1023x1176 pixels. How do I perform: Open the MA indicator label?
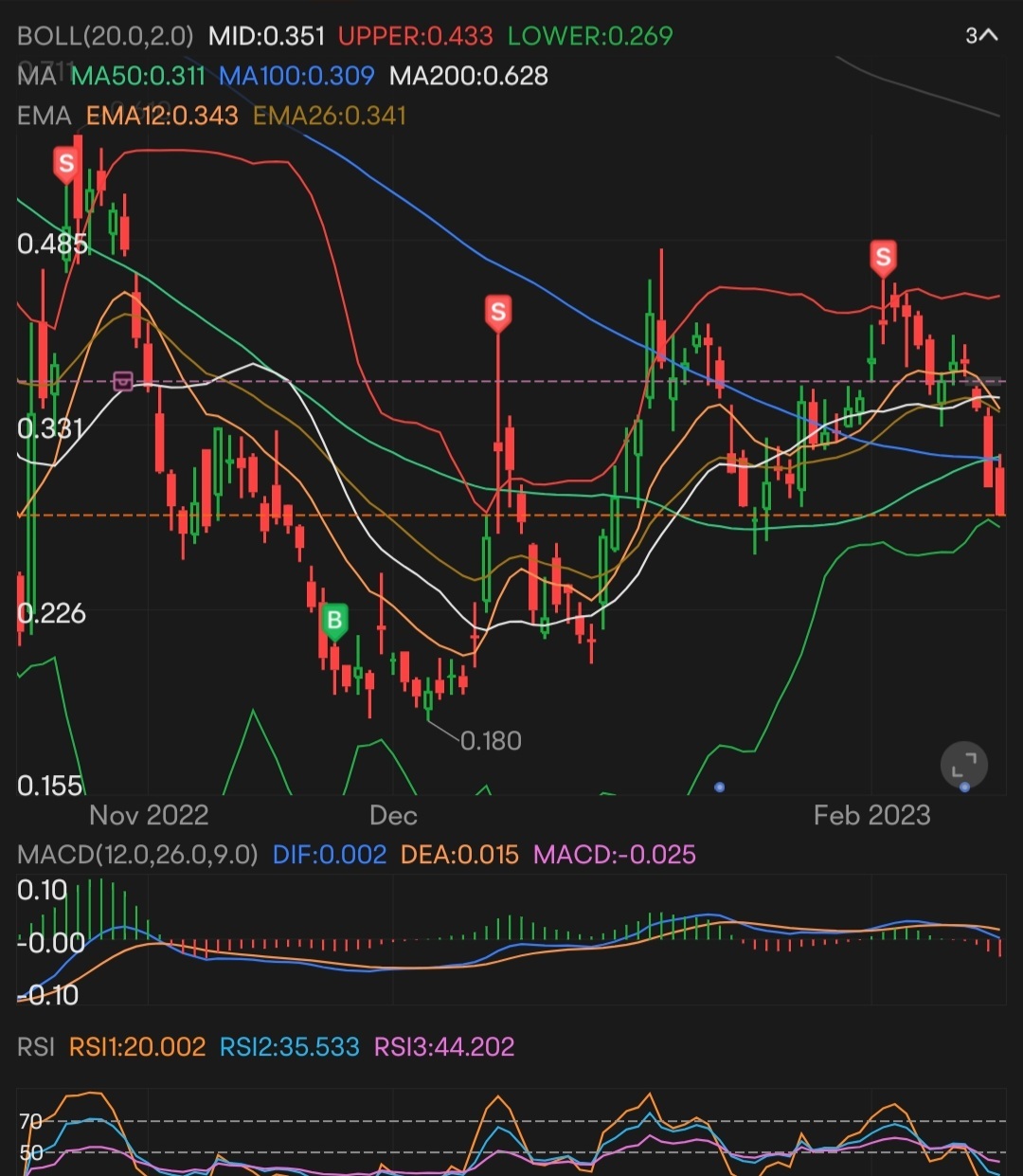[x=37, y=76]
